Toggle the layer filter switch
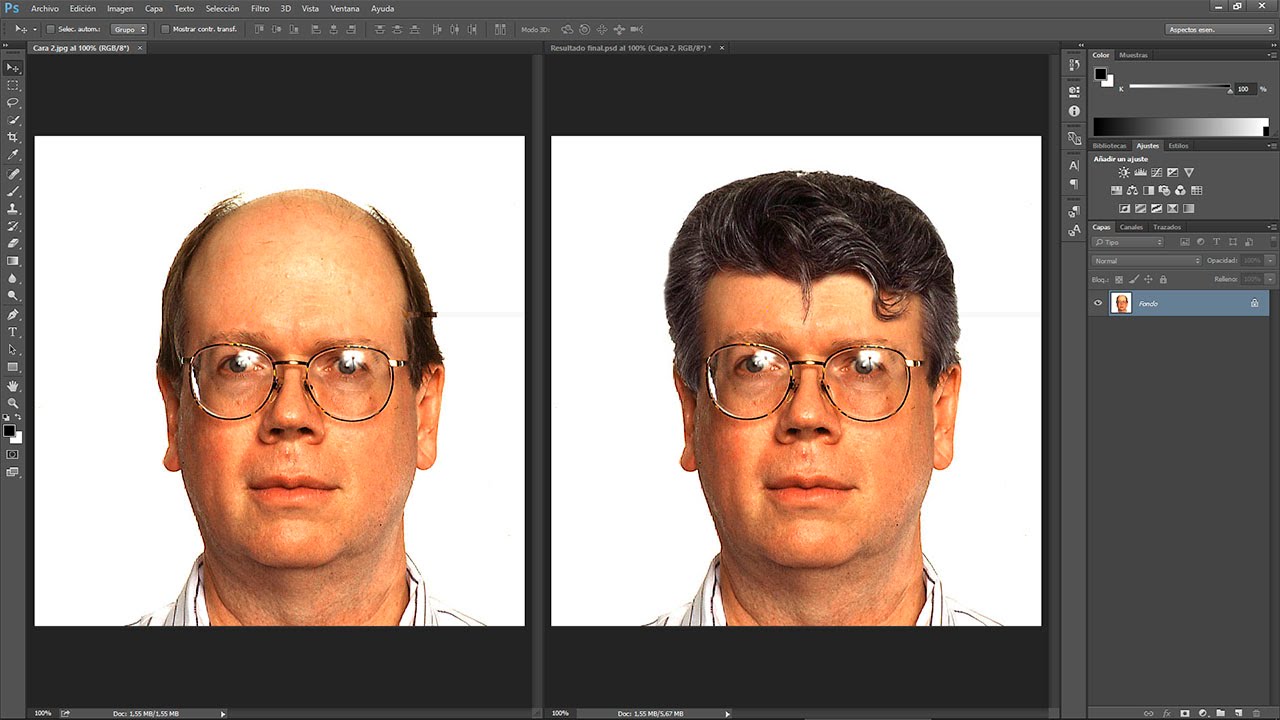1280x720 pixels. [1273, 242]
